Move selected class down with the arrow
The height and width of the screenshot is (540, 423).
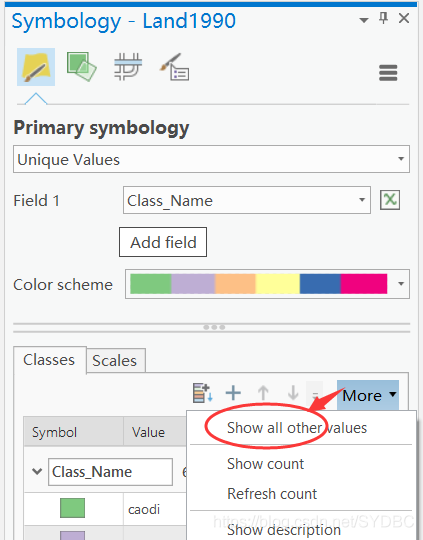[293, 393]
